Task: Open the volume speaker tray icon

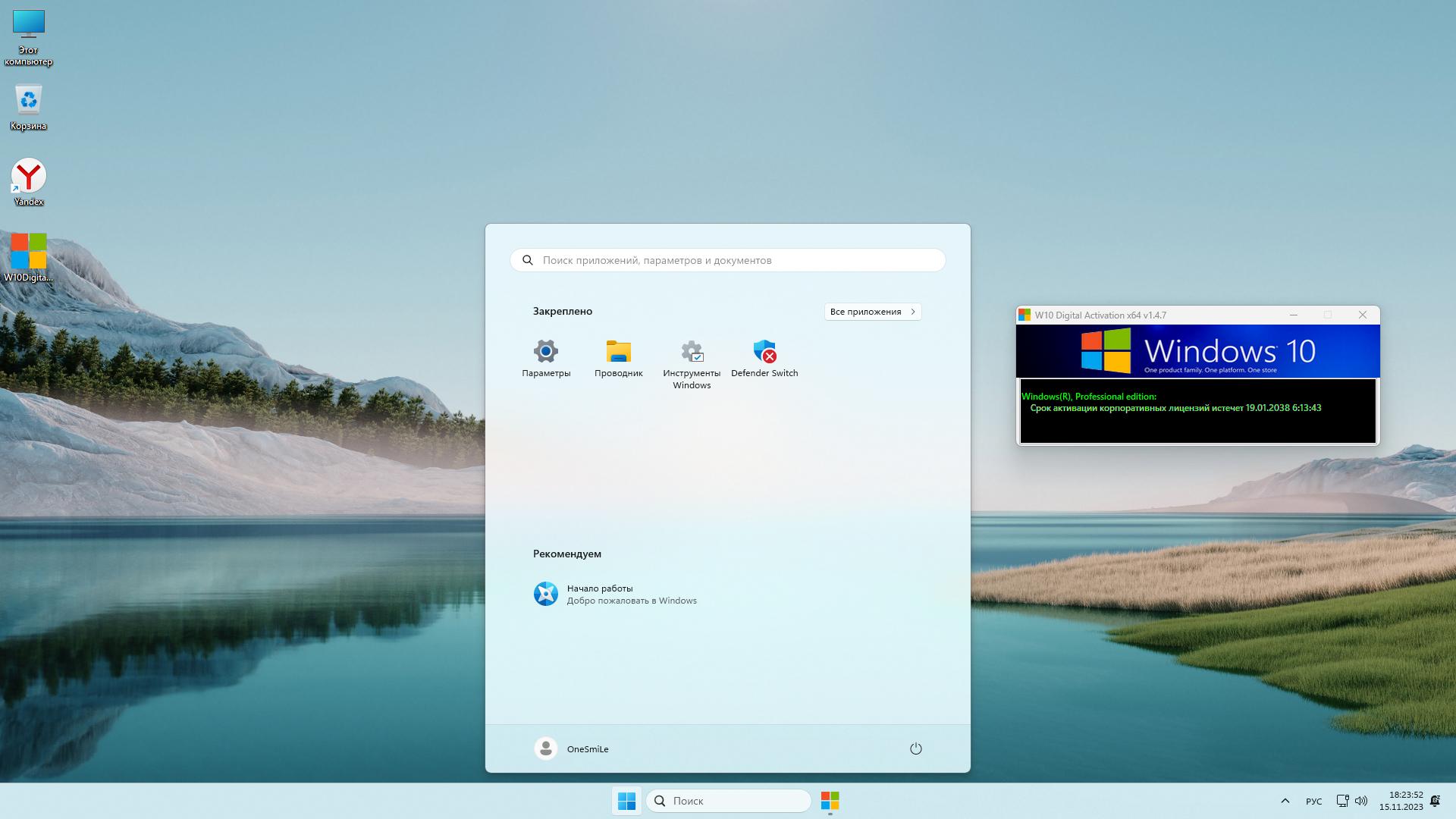Action: [x=1361, y=801]
